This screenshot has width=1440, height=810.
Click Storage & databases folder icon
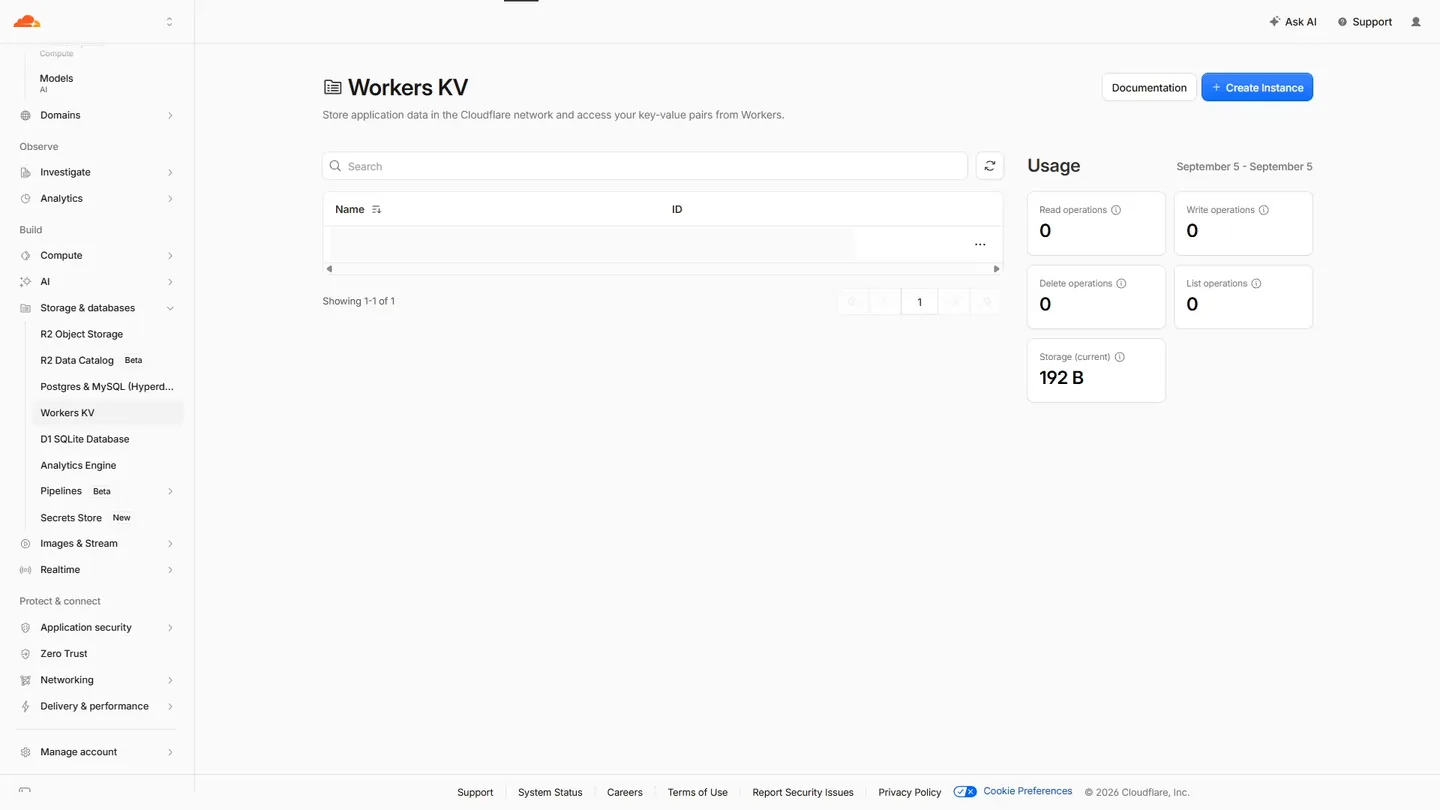(26, 308)
